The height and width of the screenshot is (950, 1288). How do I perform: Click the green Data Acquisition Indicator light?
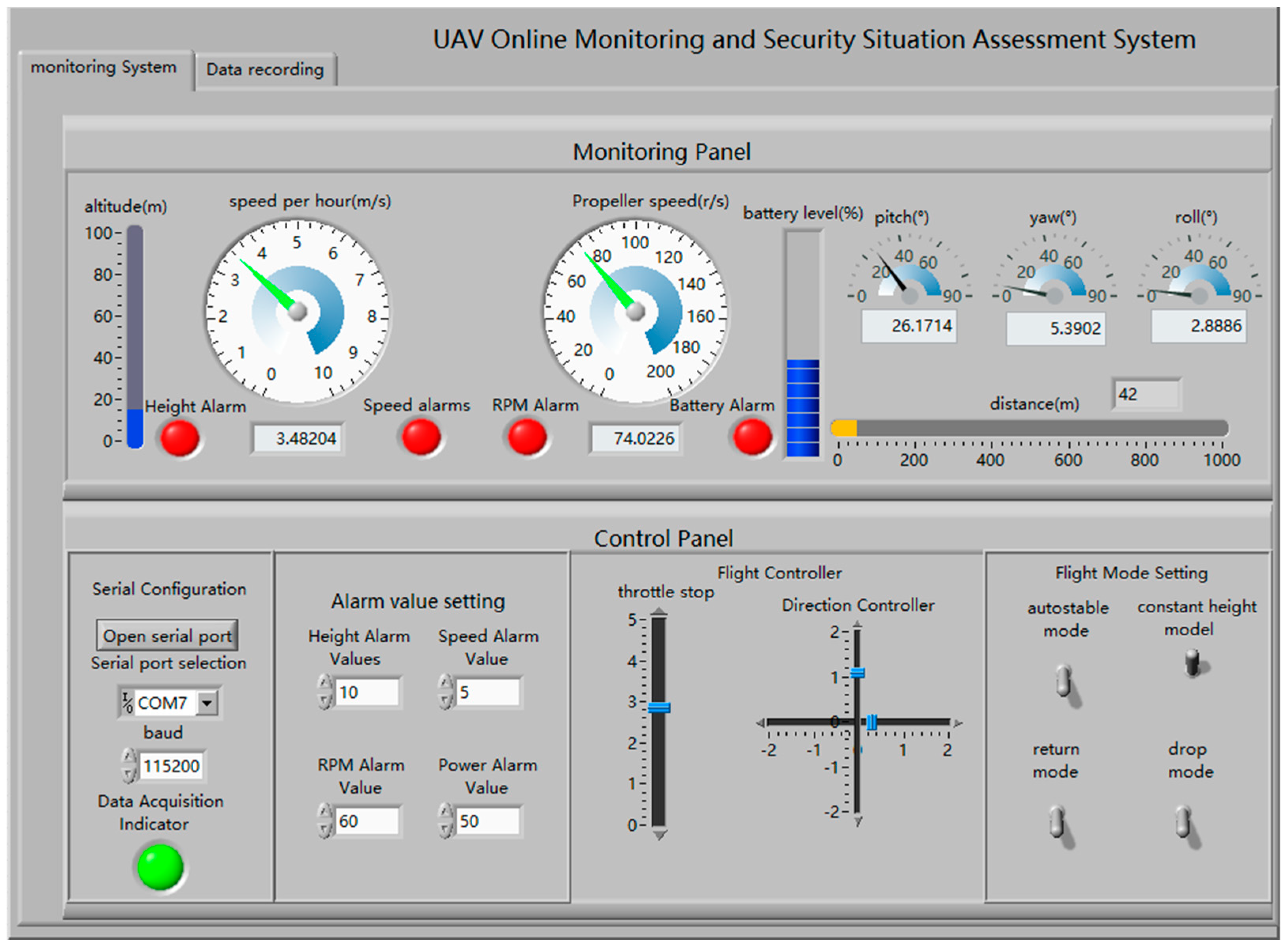tap(160, 867)
